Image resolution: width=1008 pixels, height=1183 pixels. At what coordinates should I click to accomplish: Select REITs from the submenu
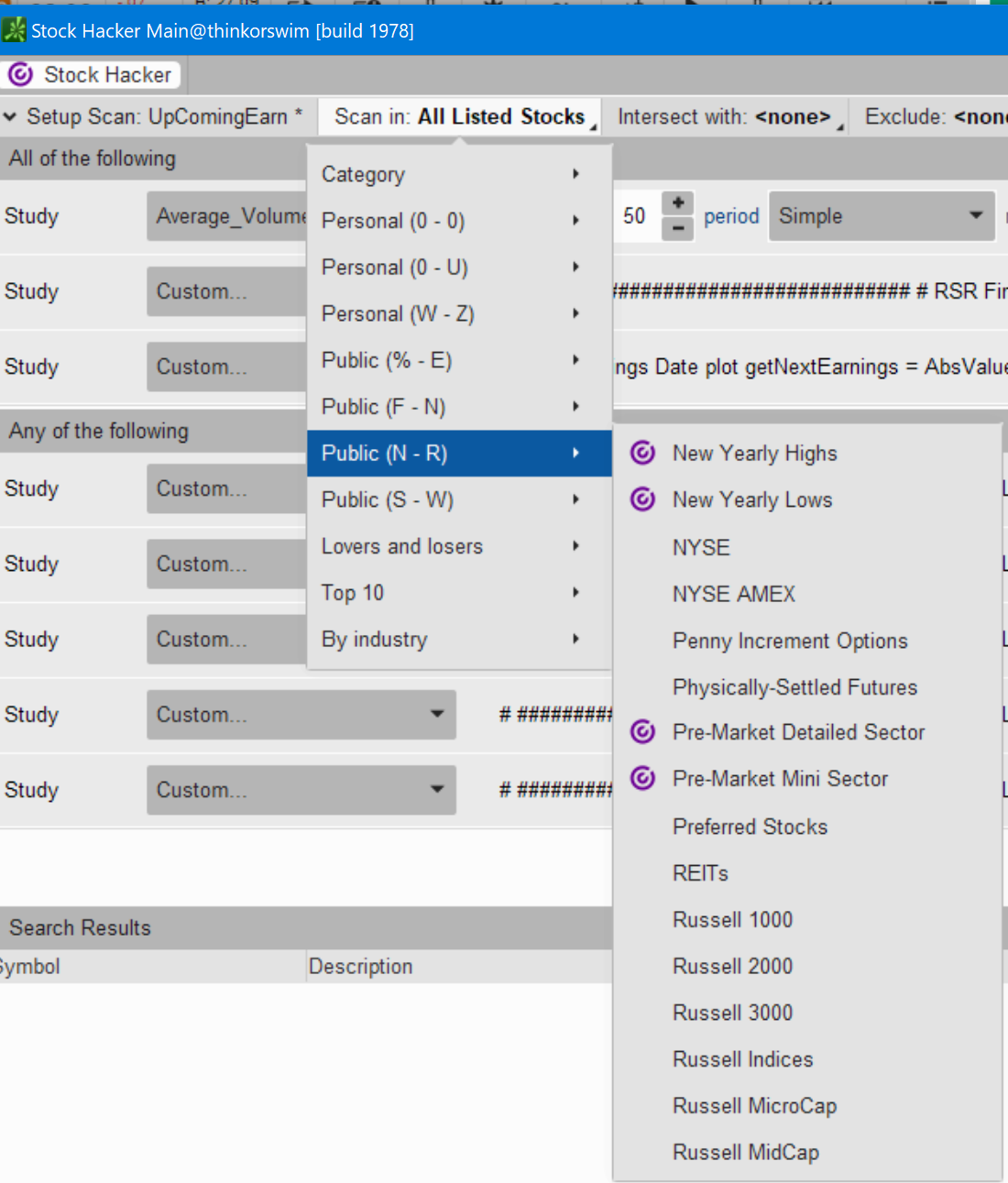coord(807,873)
